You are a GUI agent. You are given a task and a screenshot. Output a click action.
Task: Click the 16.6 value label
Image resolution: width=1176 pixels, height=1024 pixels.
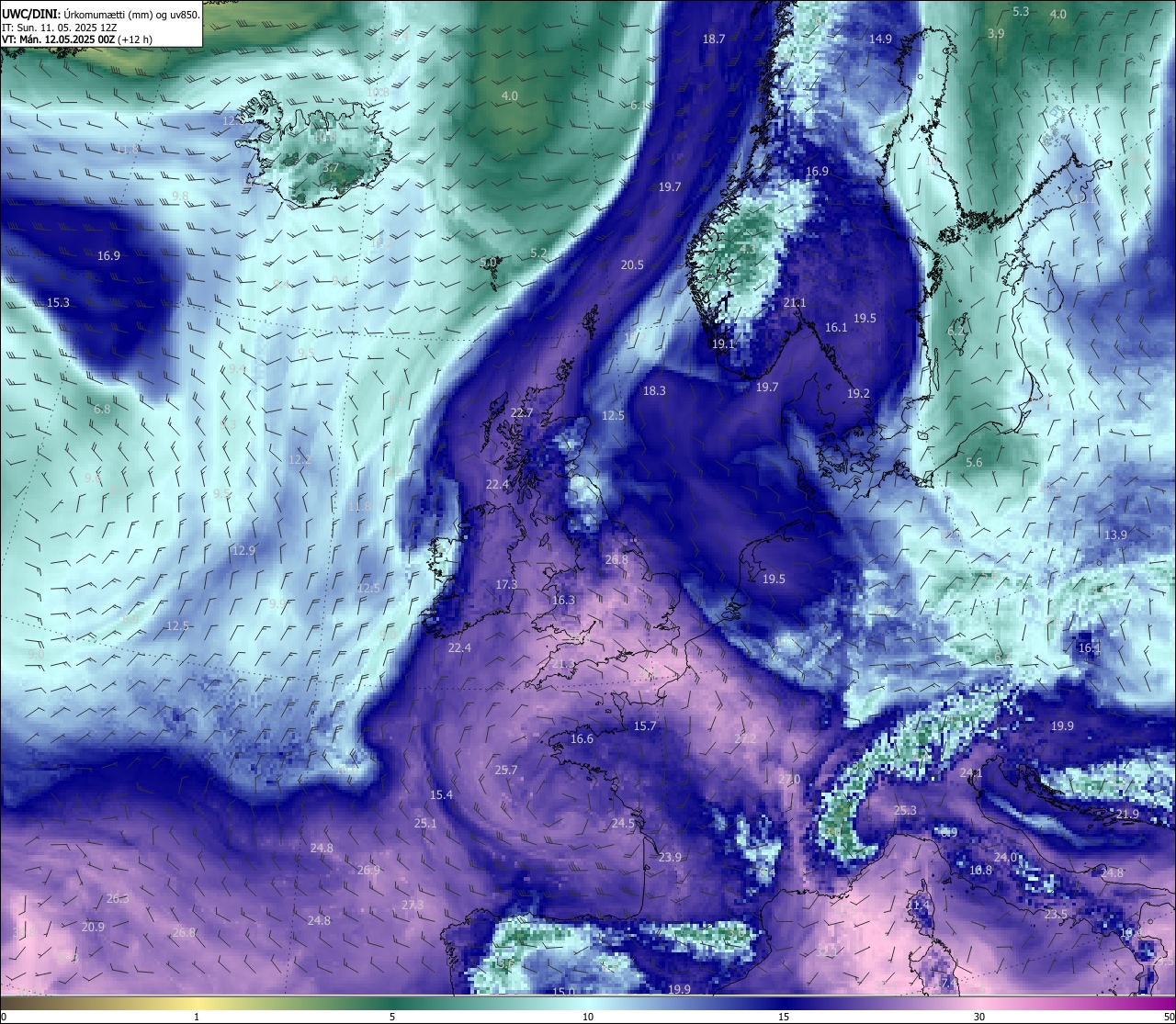[x=582, y=738]
